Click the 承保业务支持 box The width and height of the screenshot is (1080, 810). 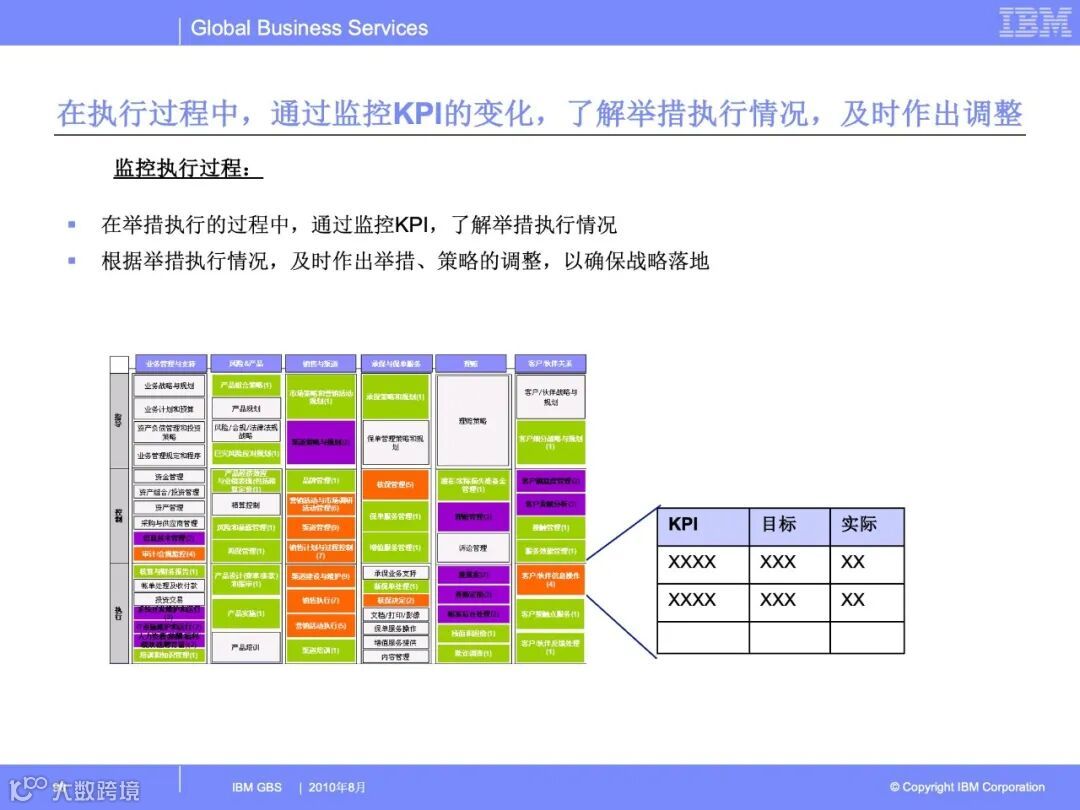pos(395,573)
